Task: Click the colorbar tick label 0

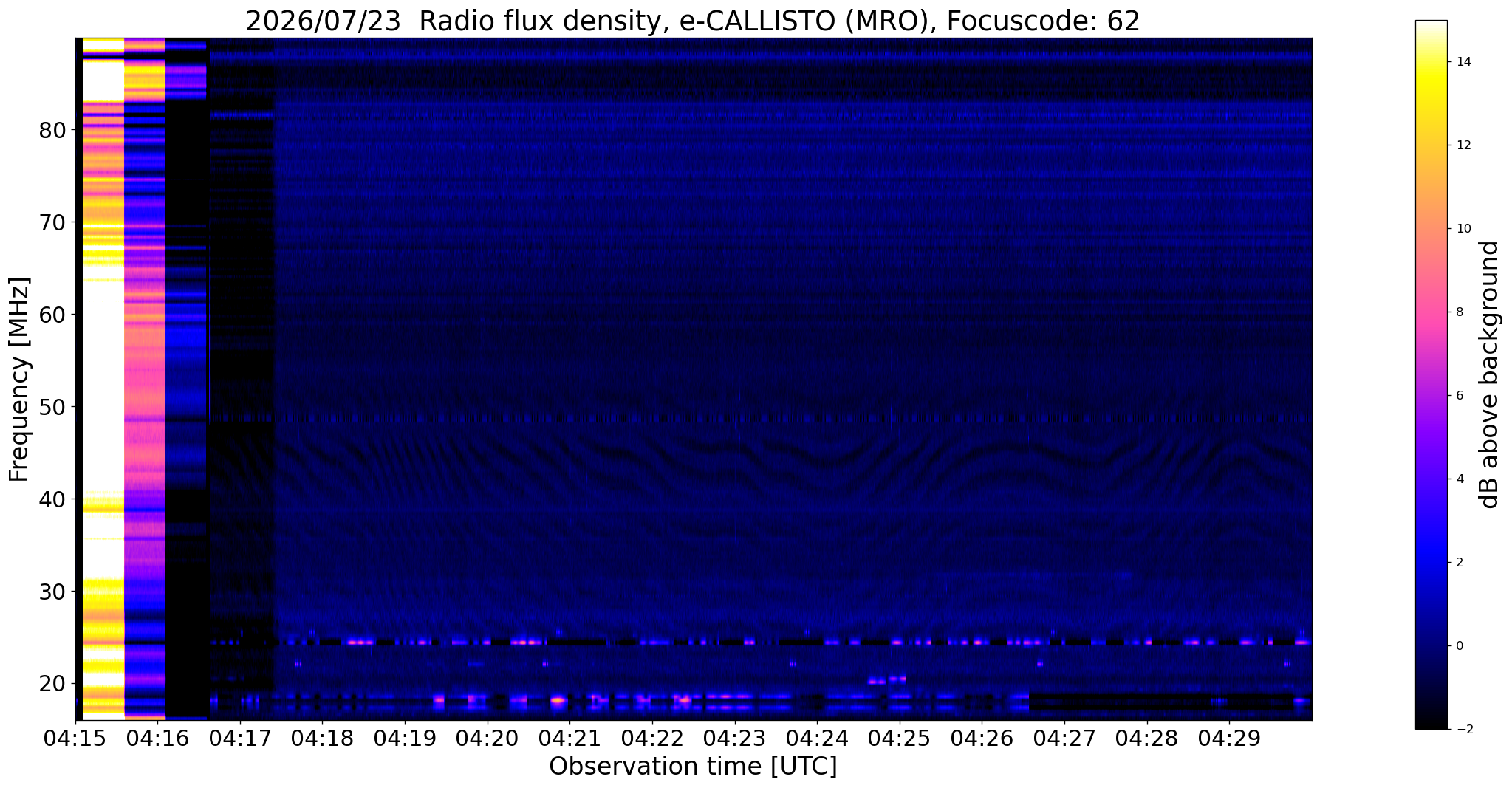Action: [1459, 646]
